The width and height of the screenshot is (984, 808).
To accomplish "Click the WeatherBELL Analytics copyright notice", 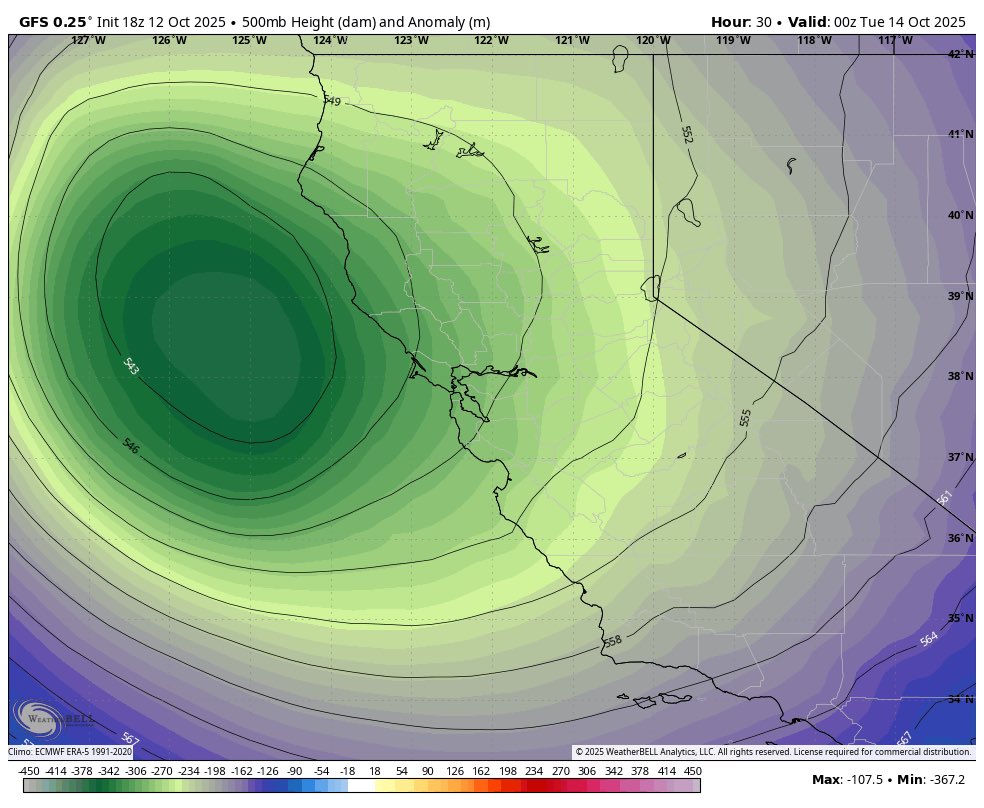I will pyautogui.click(x=774, y=752).
